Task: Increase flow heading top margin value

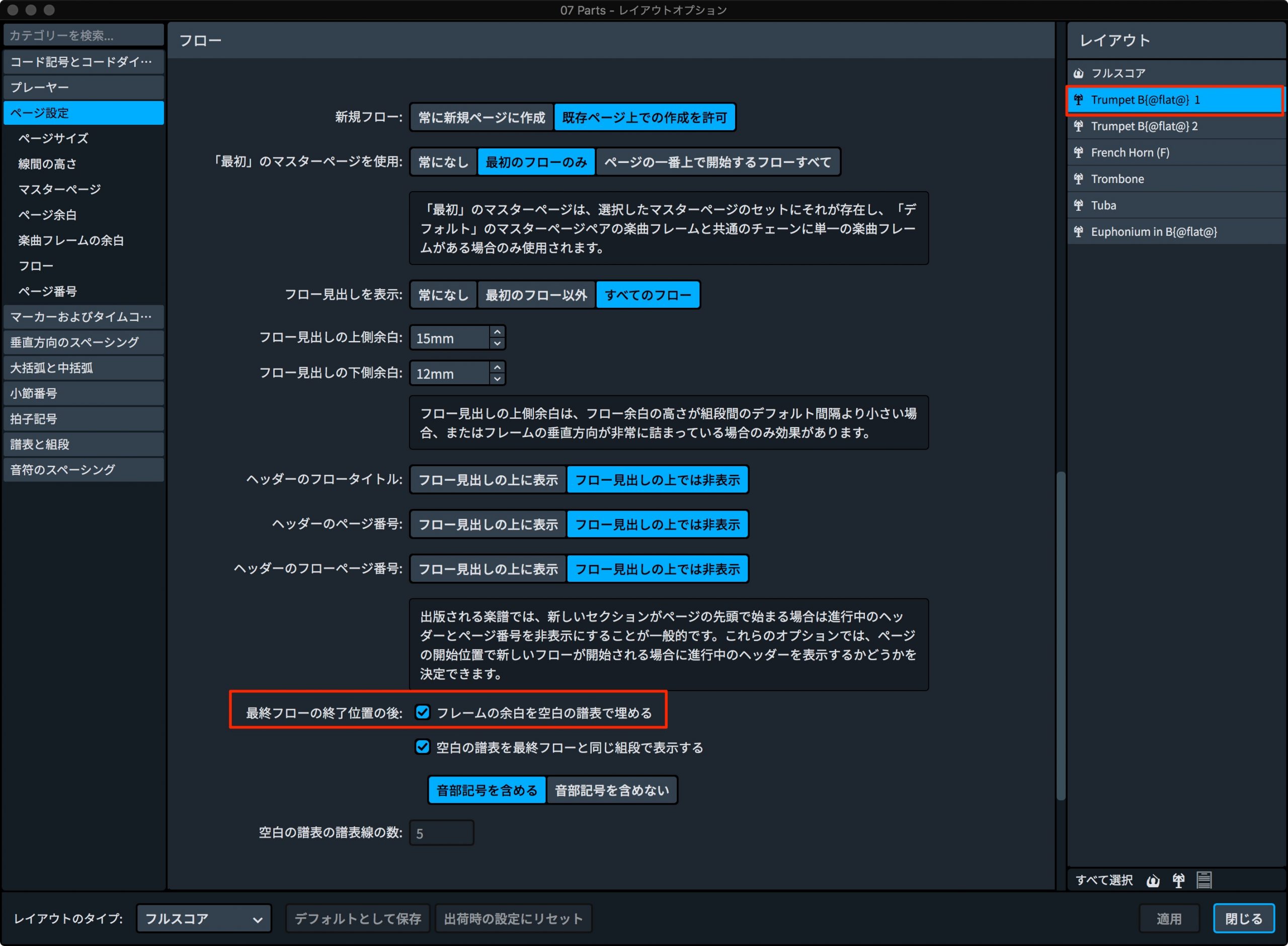Action: pyautogui.click(x=497, y=332)
